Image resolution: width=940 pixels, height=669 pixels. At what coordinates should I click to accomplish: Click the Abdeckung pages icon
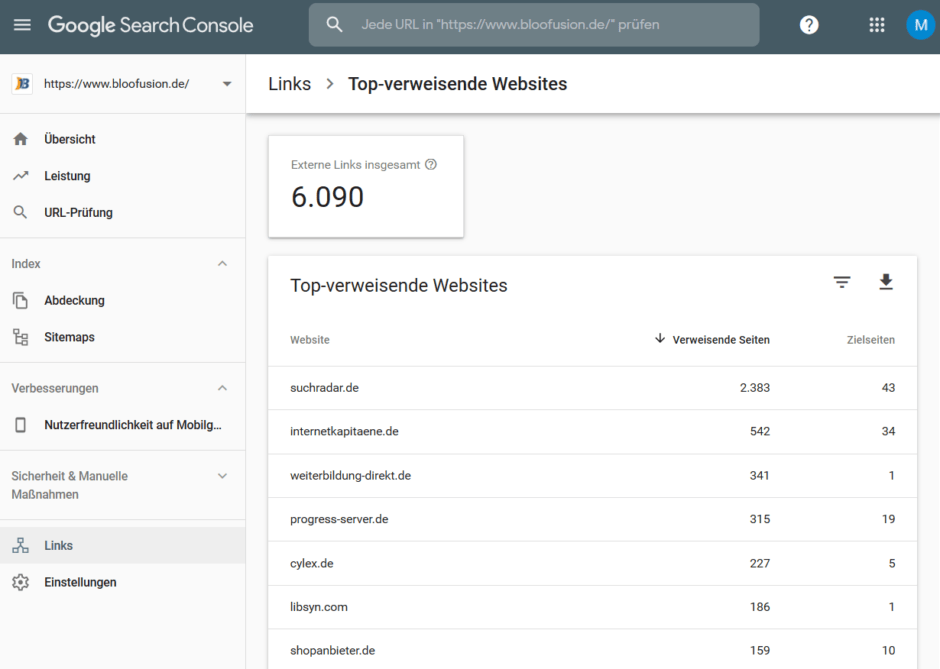point(20,300)
